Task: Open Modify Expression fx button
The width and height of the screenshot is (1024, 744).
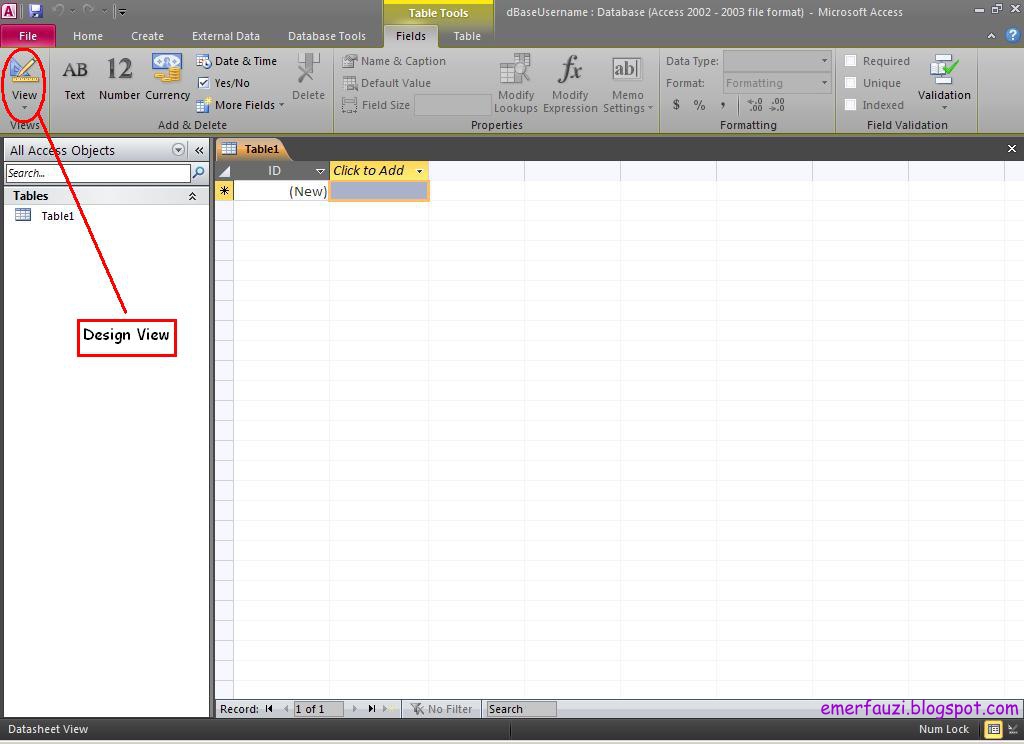Action: coord(570,84)
